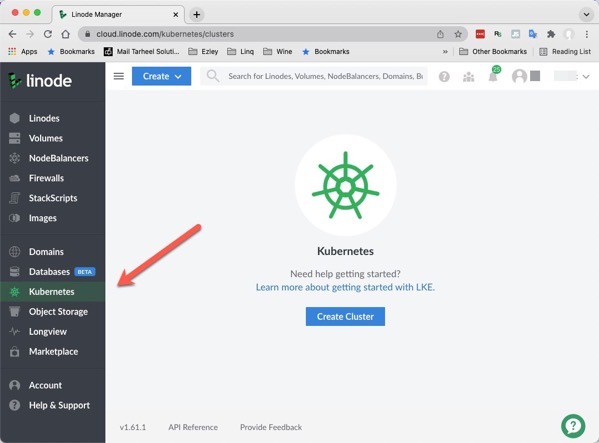
Task: Open Object Storage in the sidebar
Action: click(53, 312)
